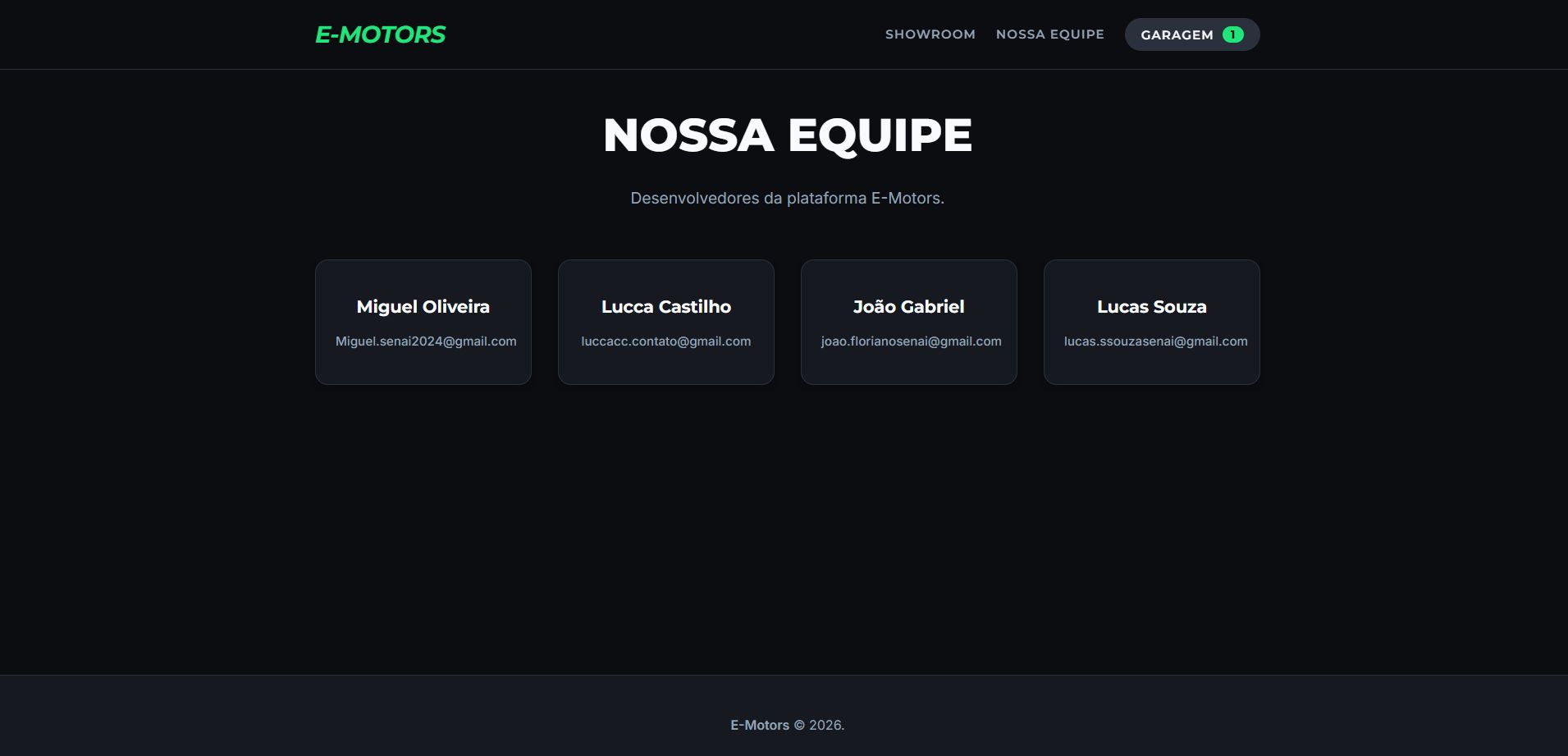Click the lucas.ssouzasenai@gmail.com email address
This screenshot has width=1568, height=756.
(x=1155, y=341)
